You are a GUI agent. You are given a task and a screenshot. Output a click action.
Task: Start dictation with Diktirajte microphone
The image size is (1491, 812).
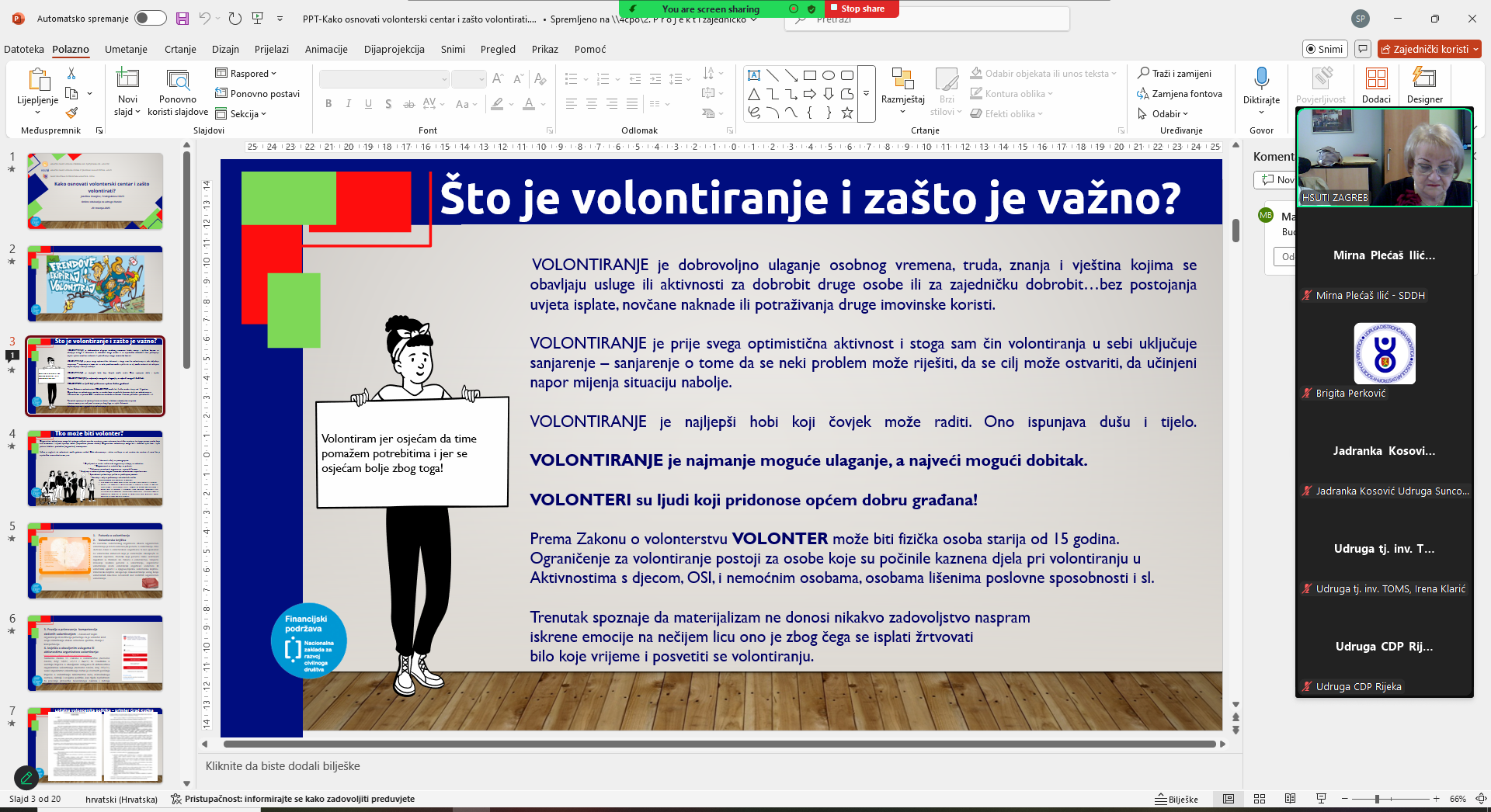[x=1261, y=79]
